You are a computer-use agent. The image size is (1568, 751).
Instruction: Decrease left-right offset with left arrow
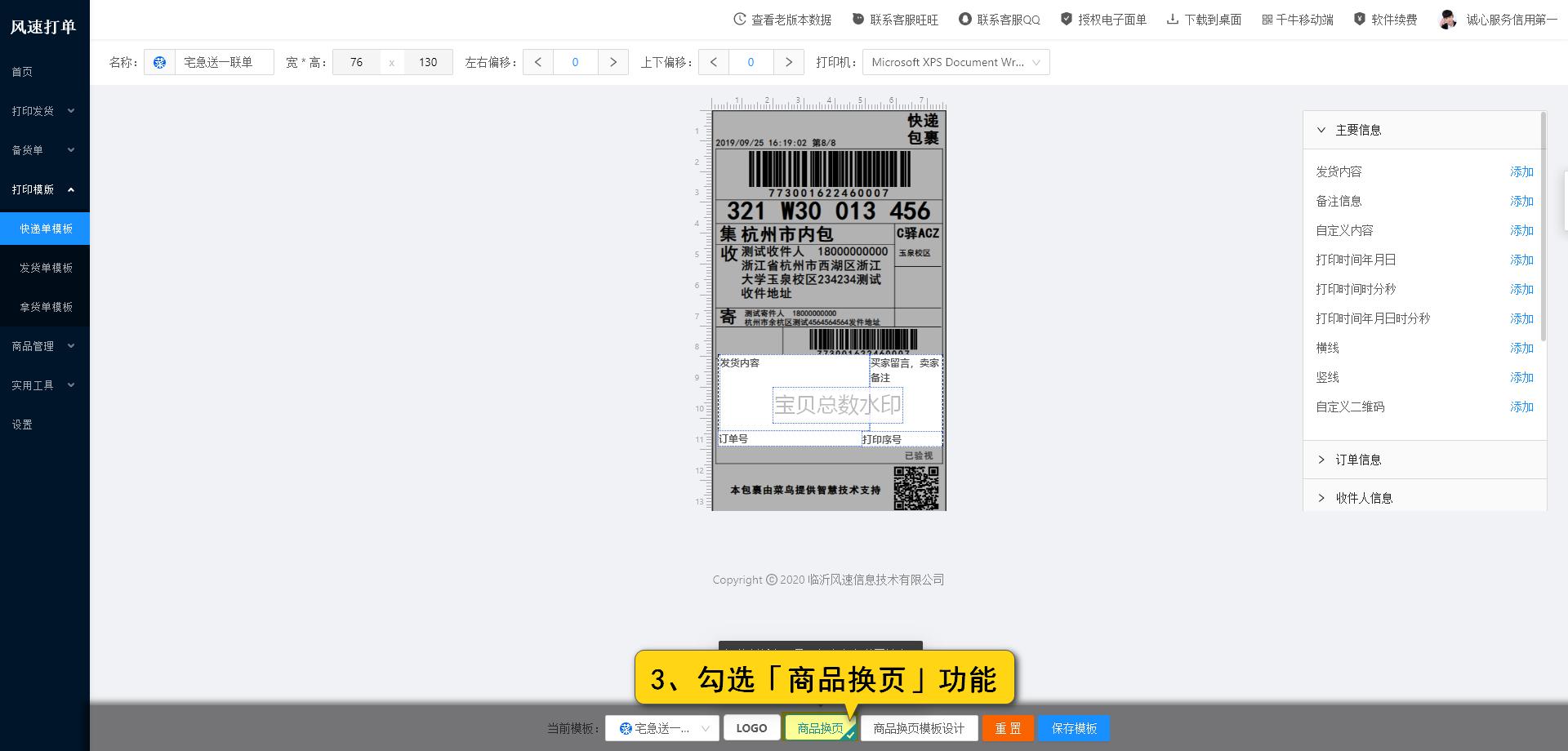point(537,62)
